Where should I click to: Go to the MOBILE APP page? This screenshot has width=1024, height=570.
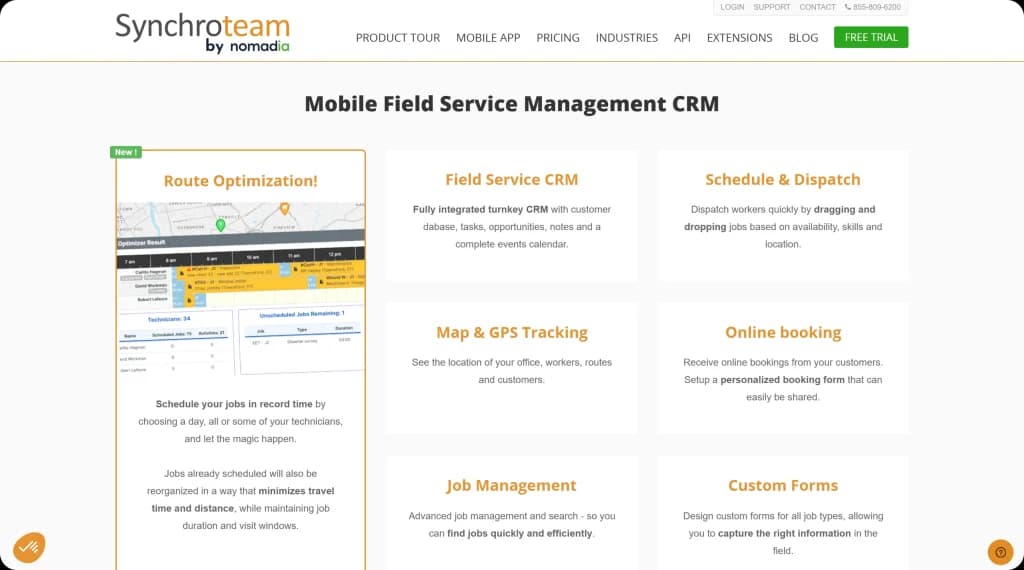[488, 38]
